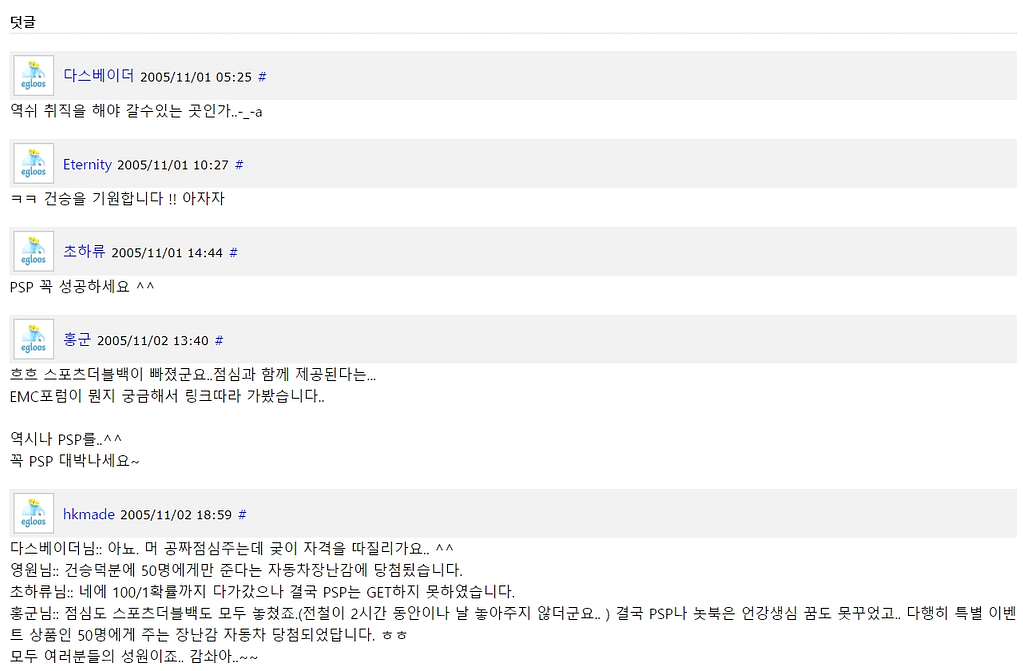The height and width of the screenshot is (671, 1023).
Task: Click the egloos avatar beside hkmade
Action: click(33, 514)
